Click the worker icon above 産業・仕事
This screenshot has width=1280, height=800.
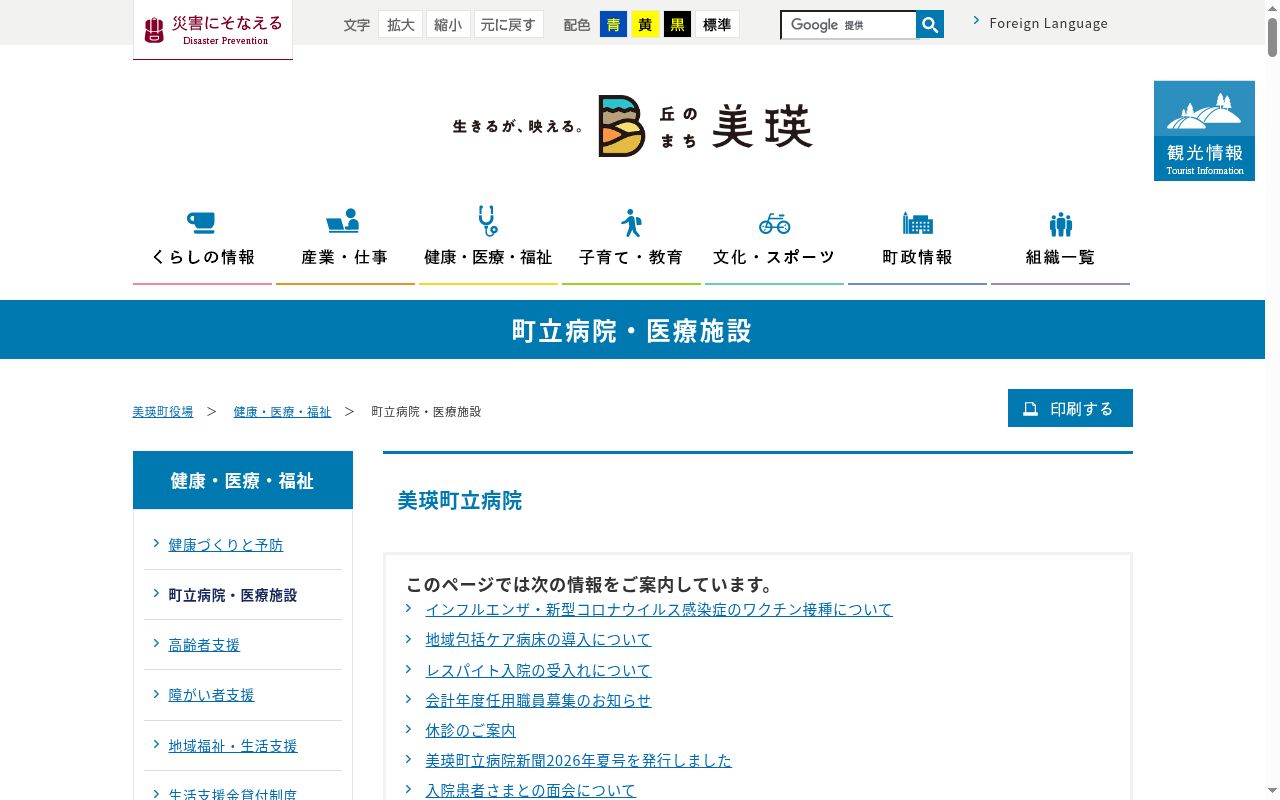coord(344,221)
